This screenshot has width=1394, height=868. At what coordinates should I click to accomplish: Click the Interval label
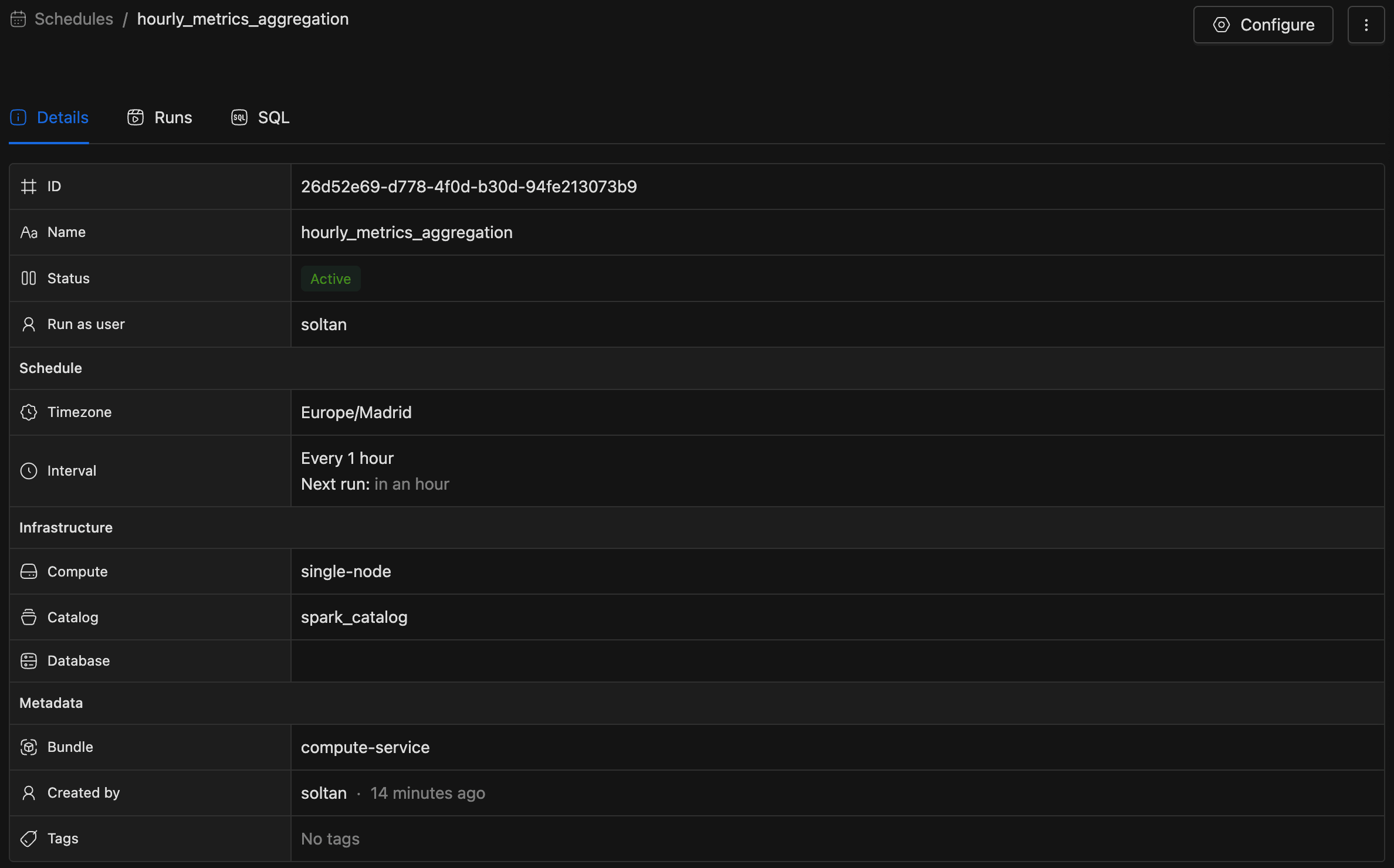pos(72,471)
